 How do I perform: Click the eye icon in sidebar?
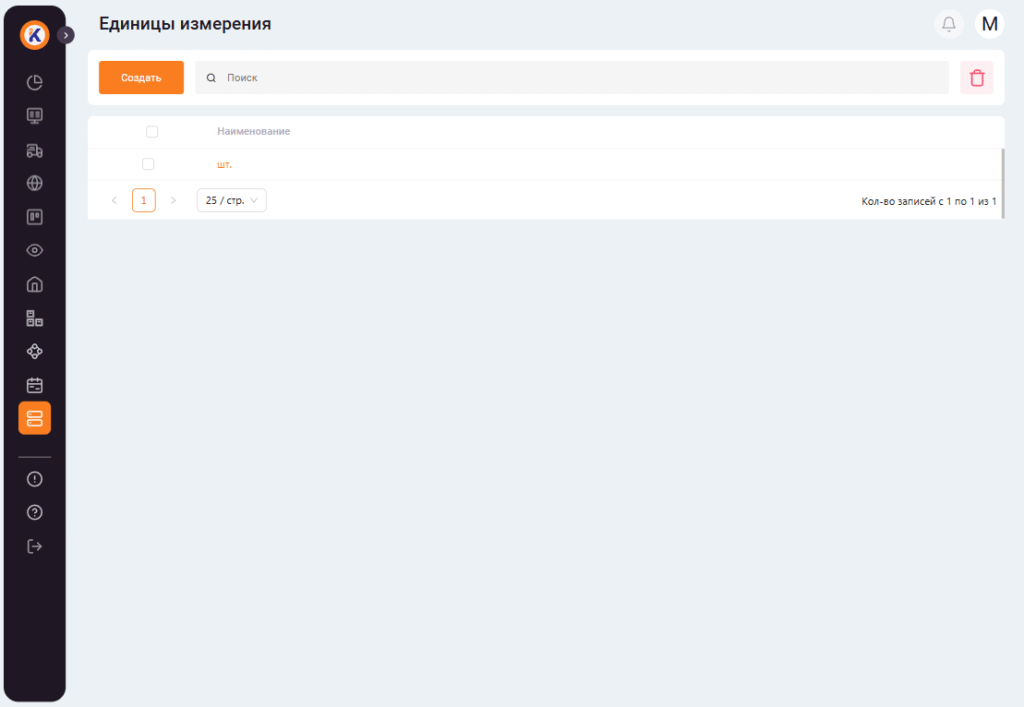pos(34,250)
